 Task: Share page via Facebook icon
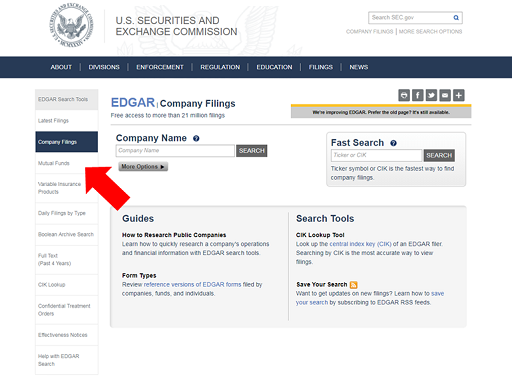418,95
